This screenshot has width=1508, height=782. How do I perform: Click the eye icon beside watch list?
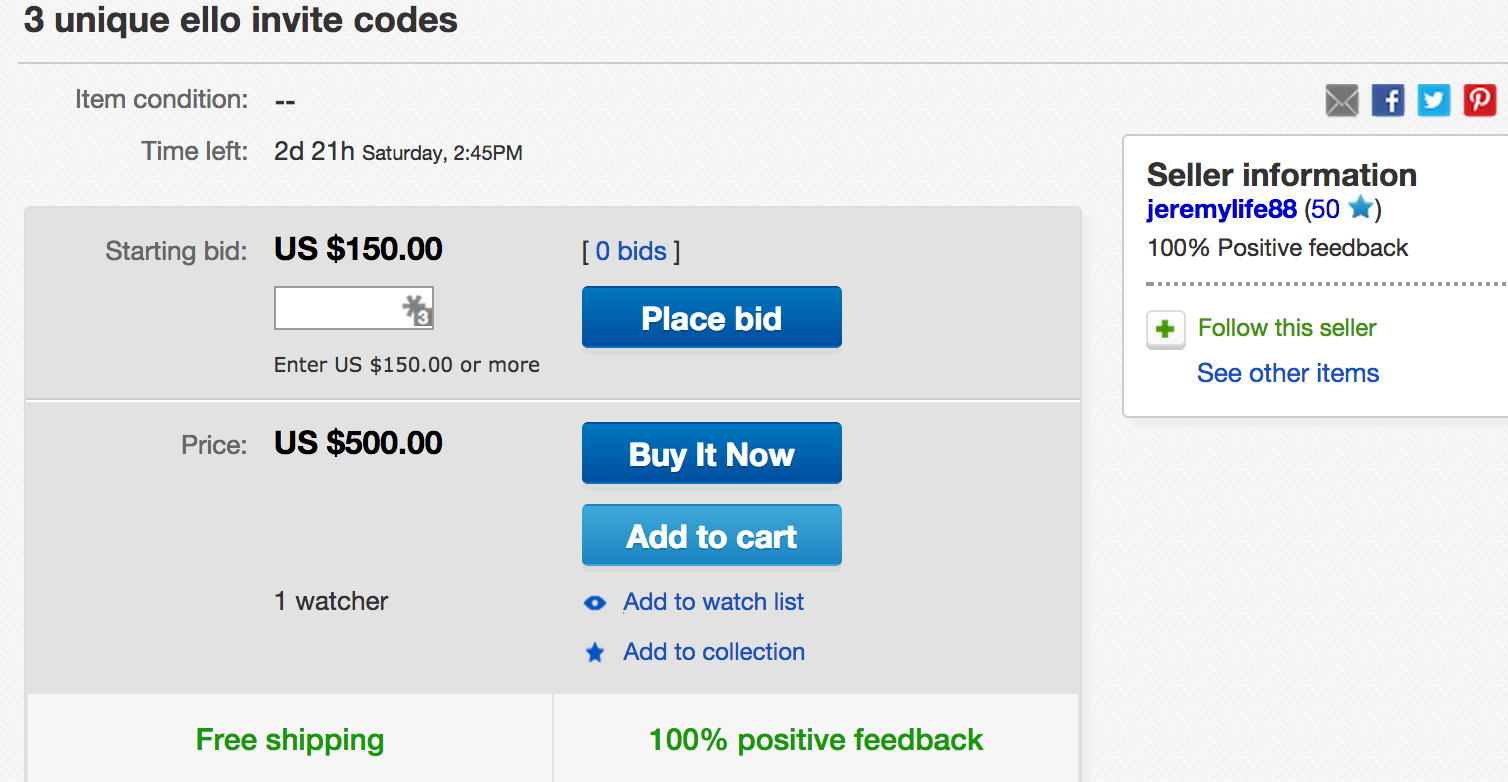(595, 603)
